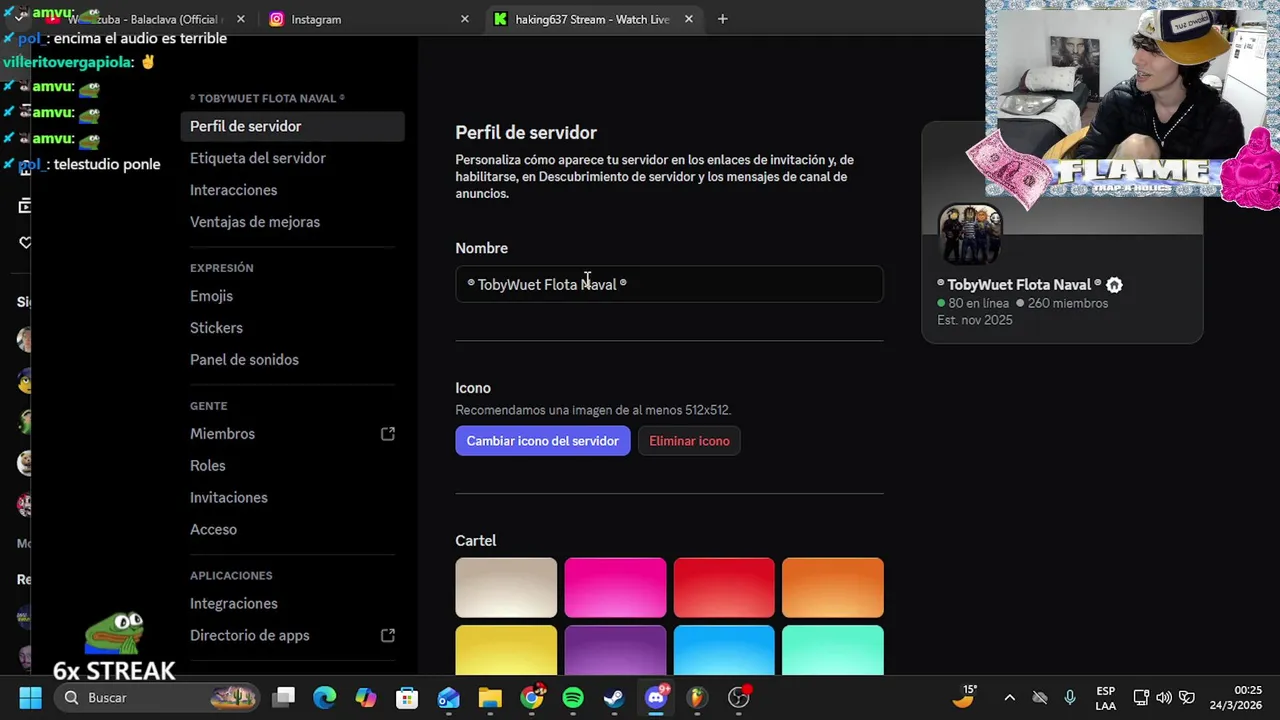The image size is (1280, 720).
Task: Select the blue banner color swatch
Action: [x=724, y=650]
